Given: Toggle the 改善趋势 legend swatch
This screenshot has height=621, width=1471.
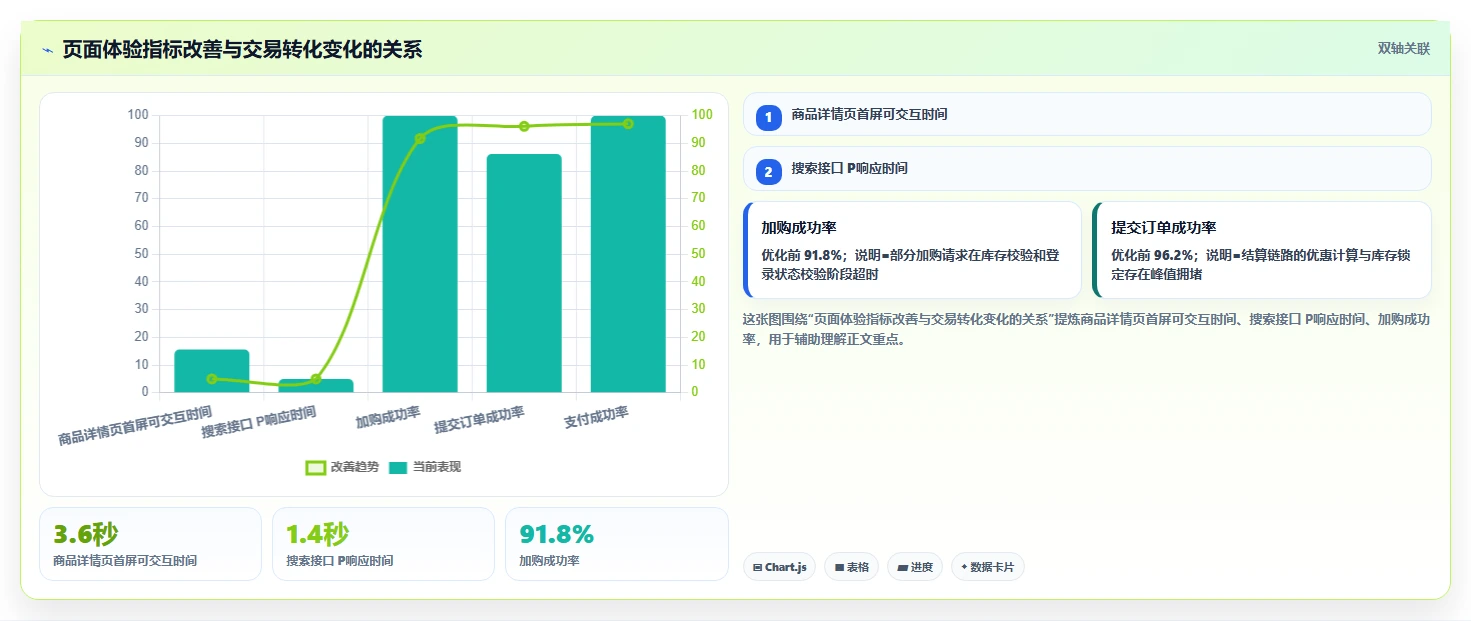Looking at the screenshot, I should point(316,467).
